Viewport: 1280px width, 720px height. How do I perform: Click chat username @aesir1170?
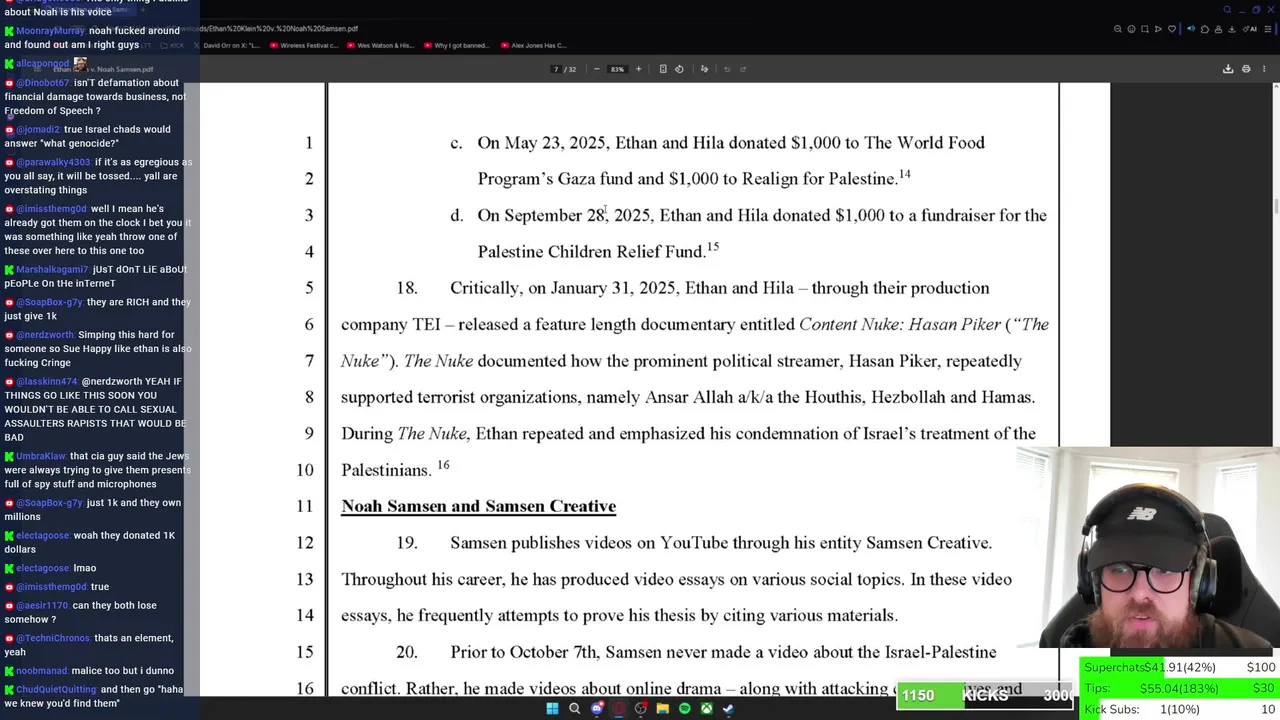tap(43, 605)
